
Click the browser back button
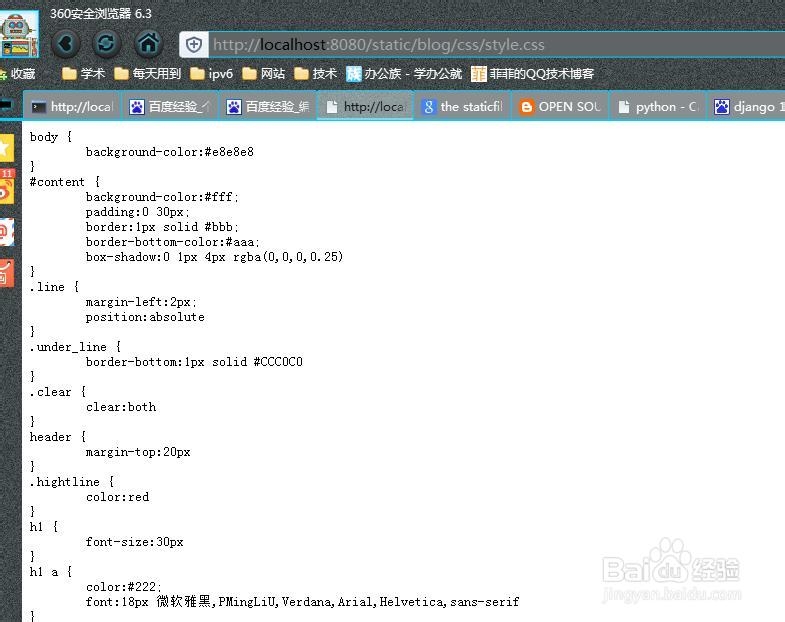click(x=66, y=44)
